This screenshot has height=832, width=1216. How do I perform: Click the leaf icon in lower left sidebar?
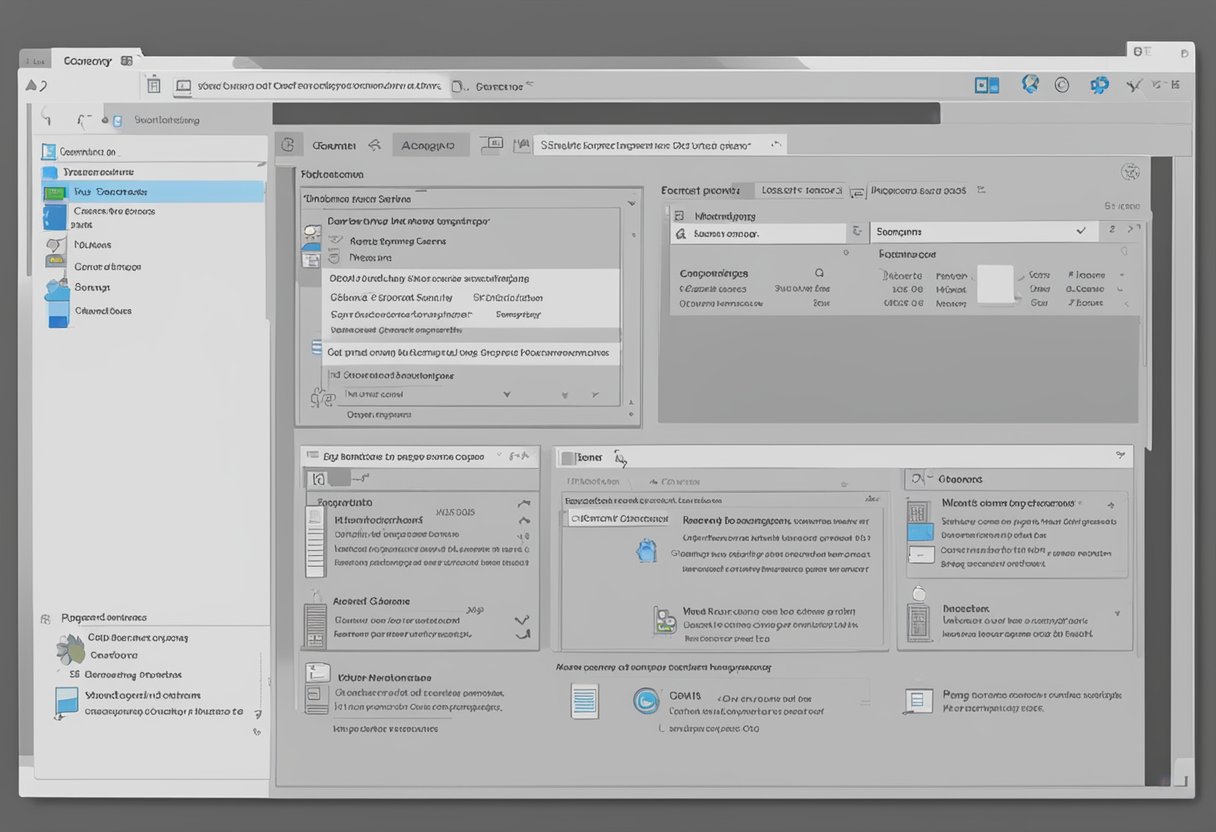(70, 650)
